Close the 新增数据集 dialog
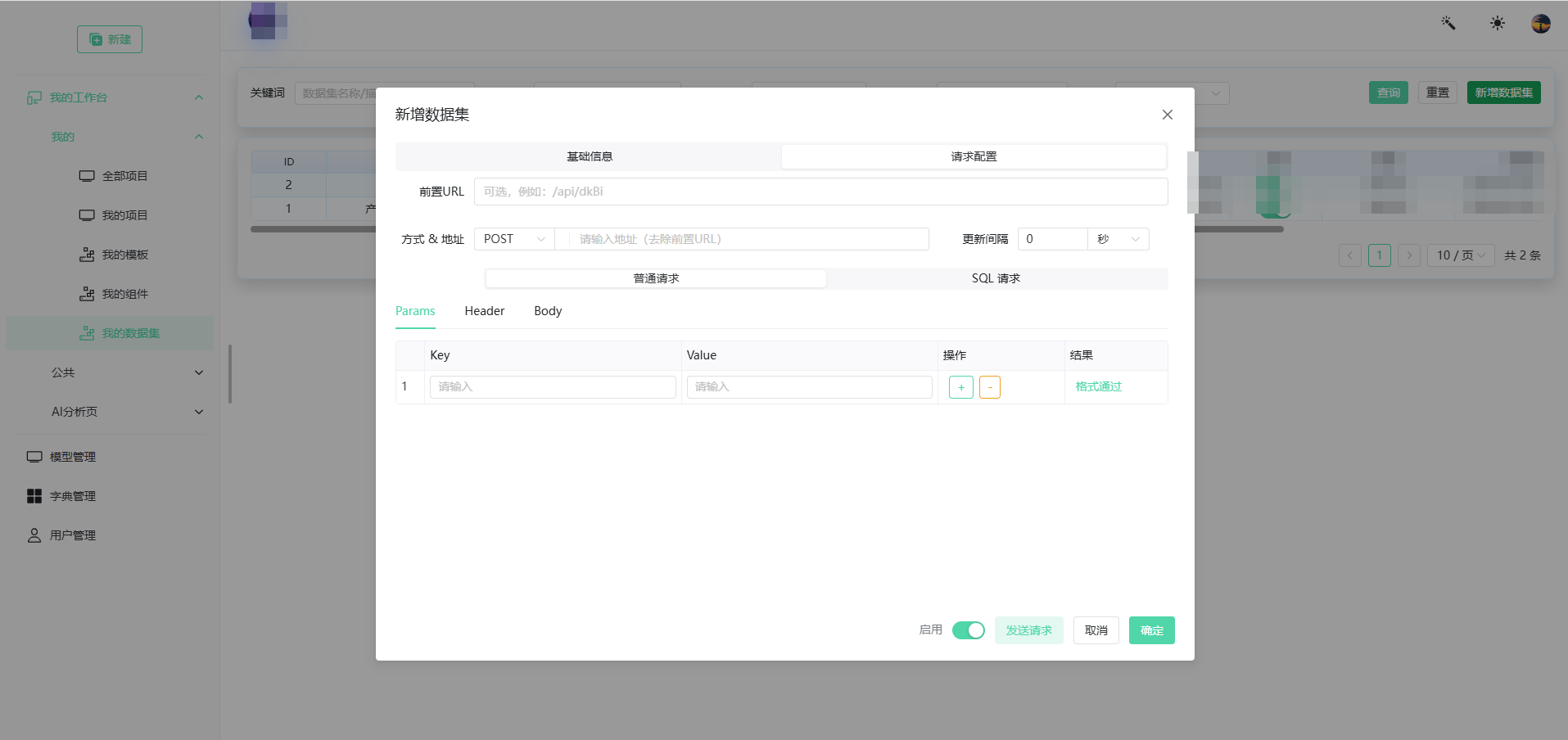This screenshot has height=740, width=1568. point(1168,115)
